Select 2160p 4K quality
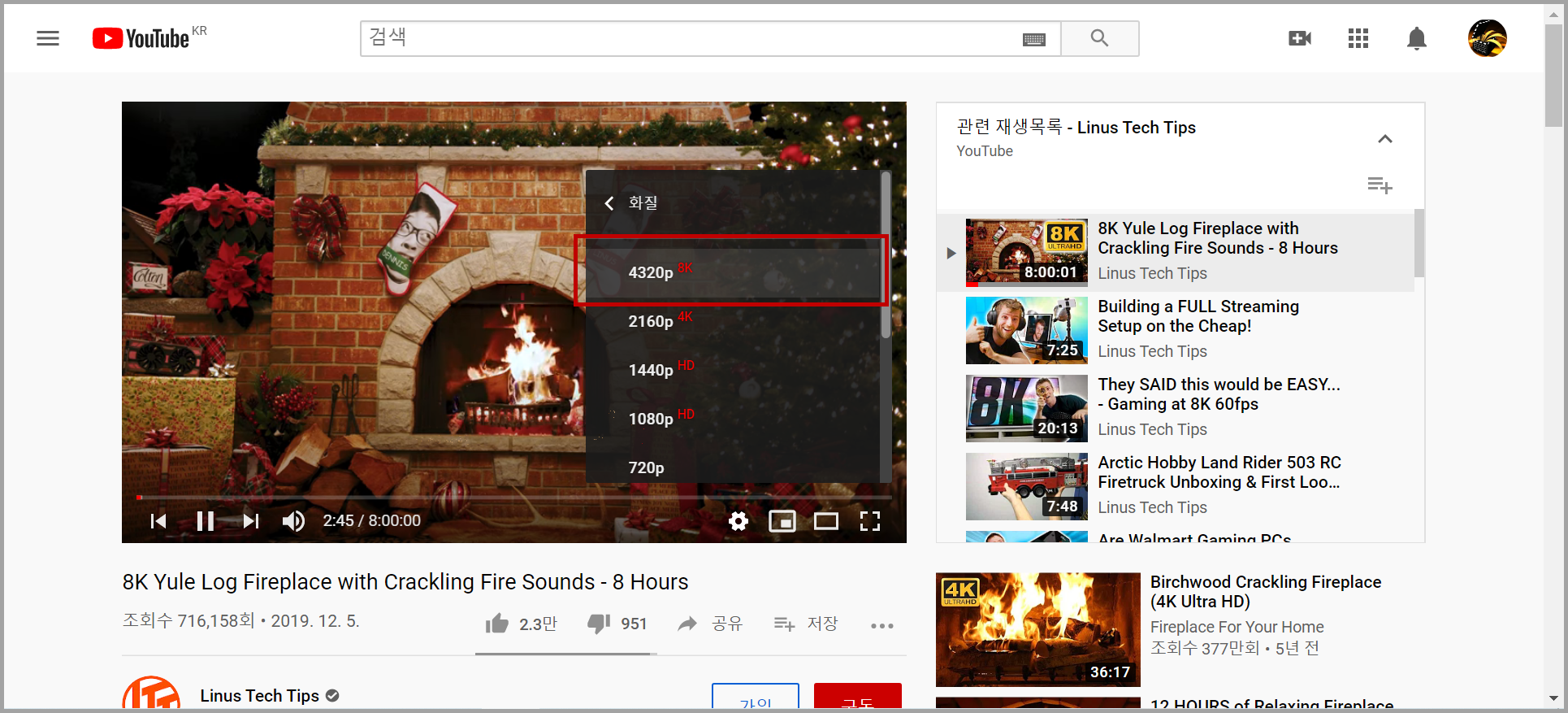The width and height of the screenshot is (1568, 713). [732, 321]
